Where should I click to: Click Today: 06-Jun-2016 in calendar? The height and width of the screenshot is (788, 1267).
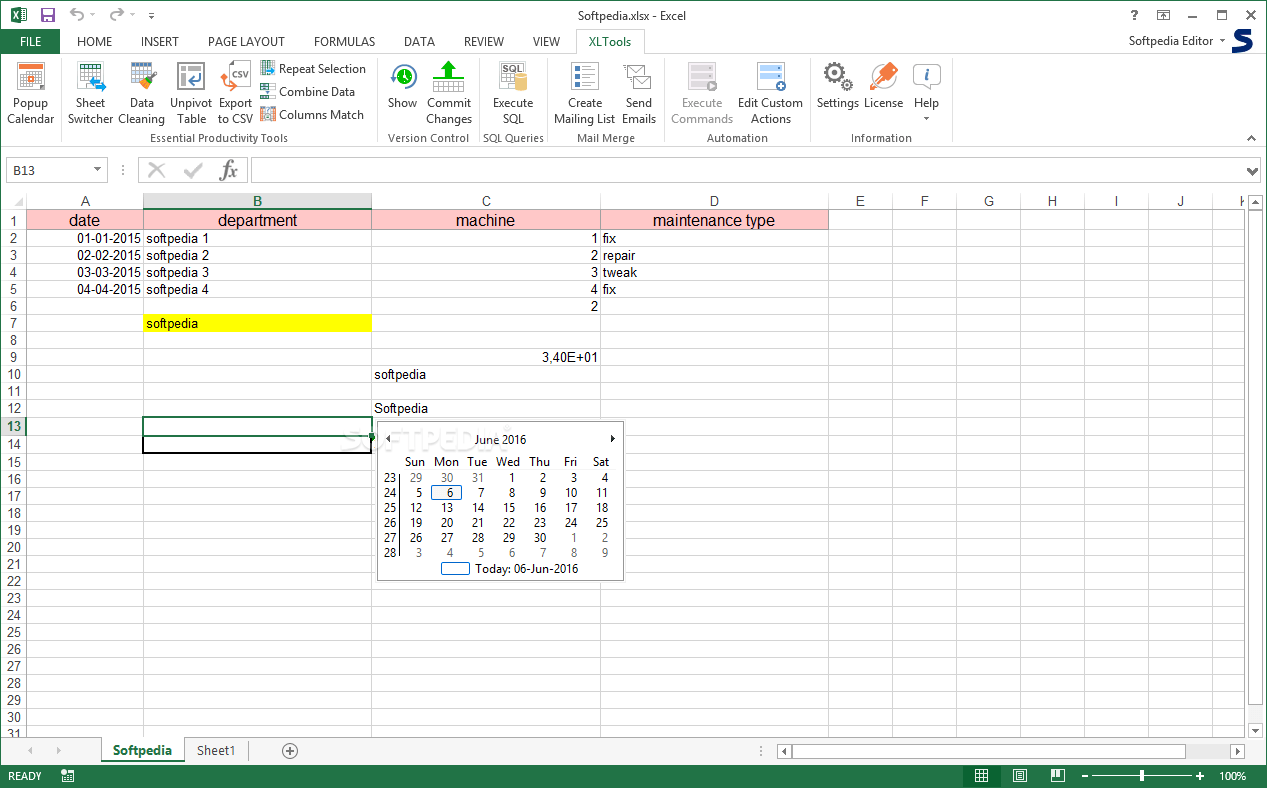click(x=509, y=569)
